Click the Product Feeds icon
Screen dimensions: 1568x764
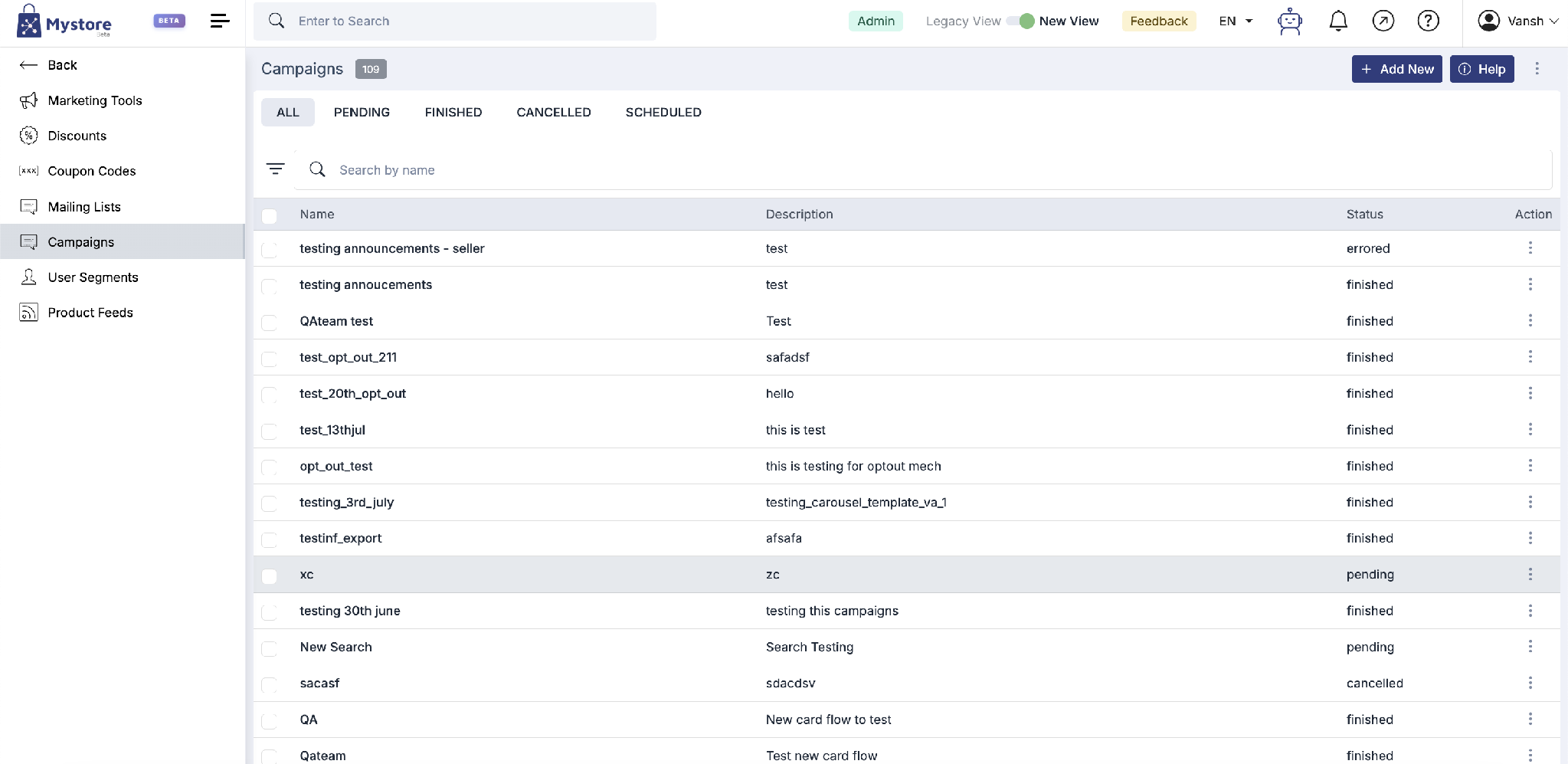coord(28,313)
